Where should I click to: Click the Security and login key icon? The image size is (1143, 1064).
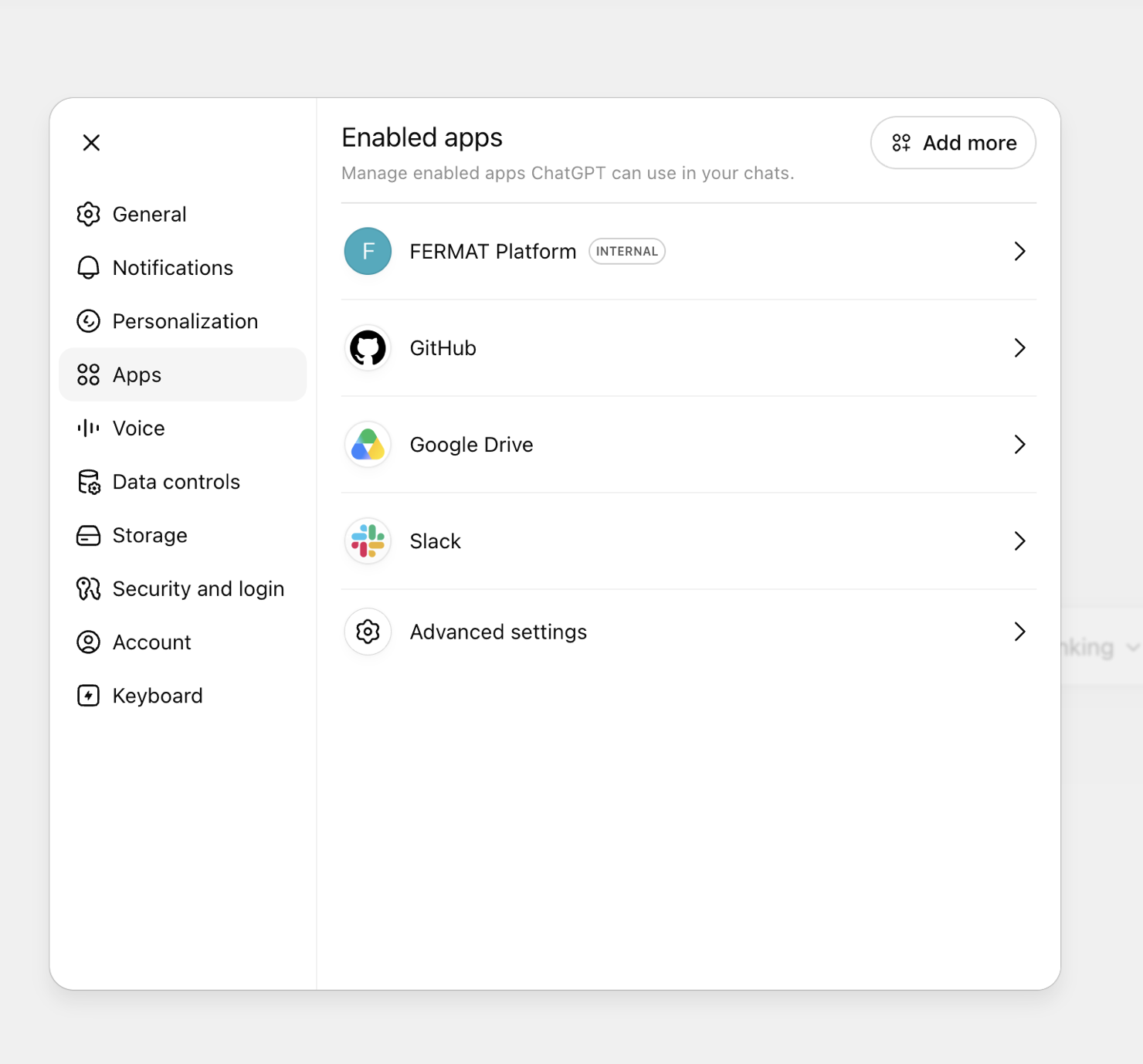[x=89, y=589]
